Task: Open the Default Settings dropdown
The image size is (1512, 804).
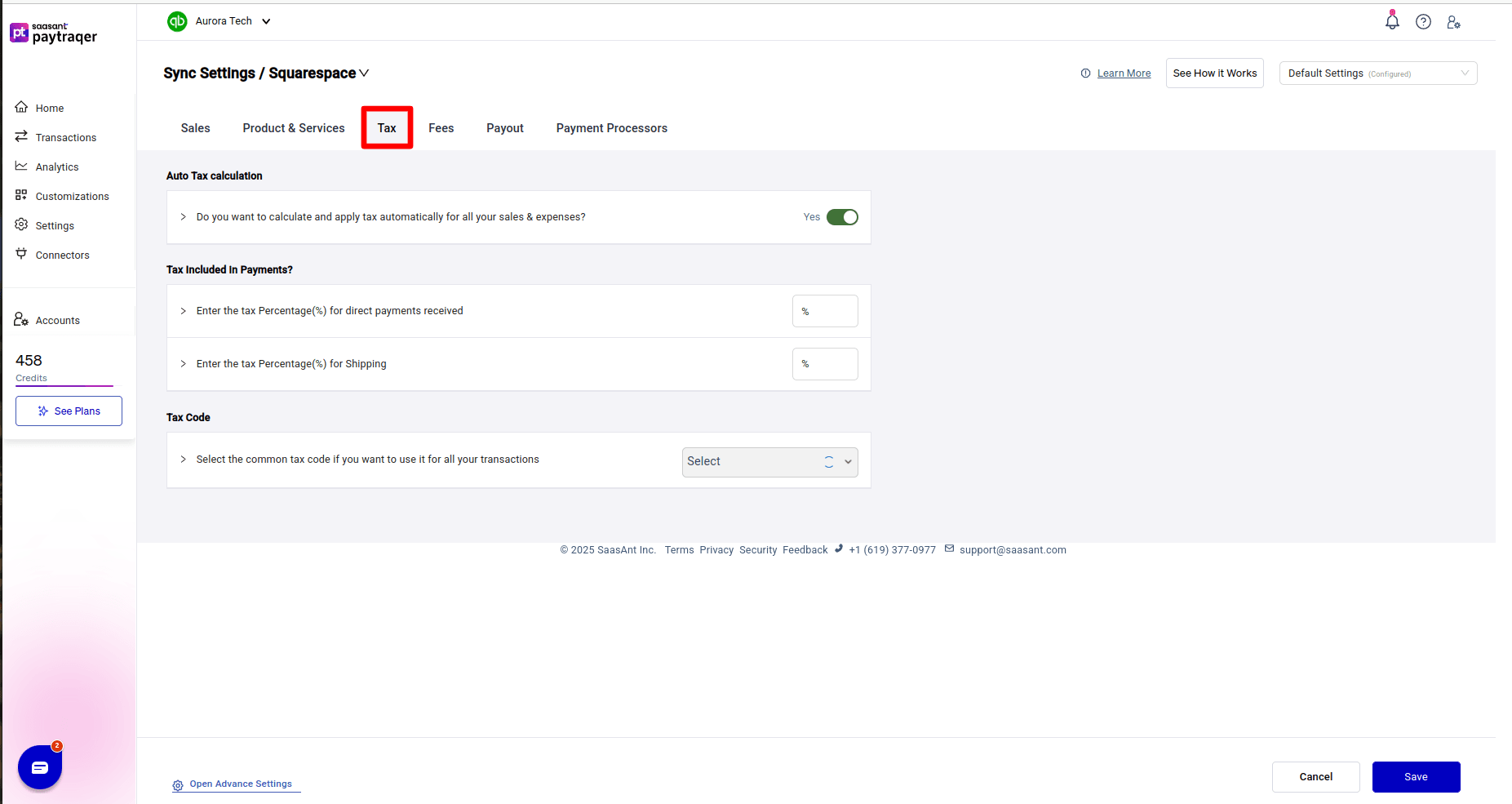Action: [x=1377, y=73]
